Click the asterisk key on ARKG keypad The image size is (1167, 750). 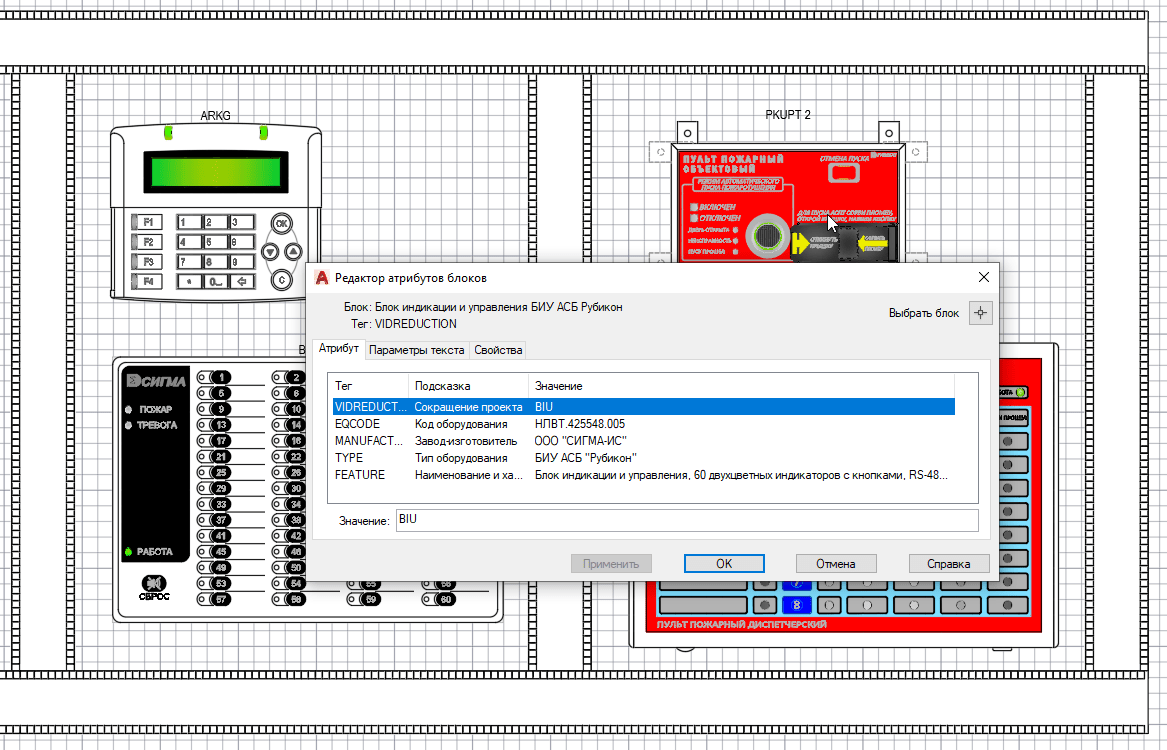pos(189,281)
